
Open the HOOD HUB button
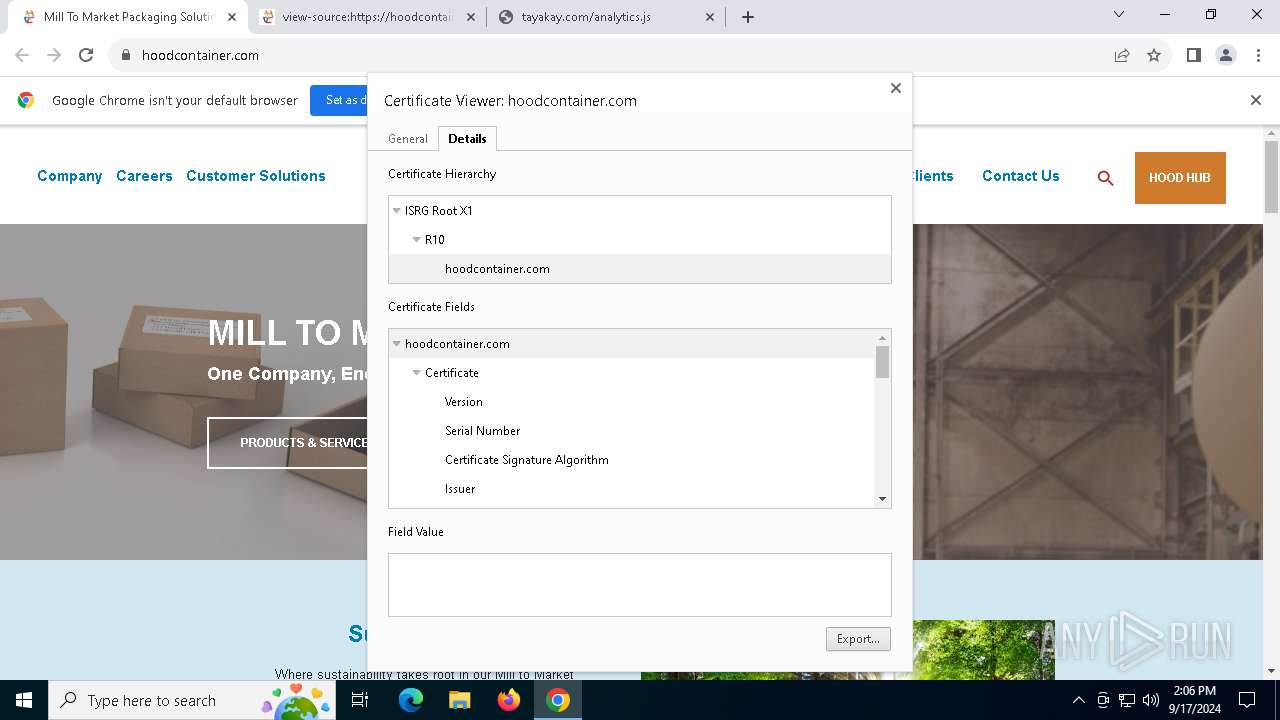pyautogui.click(x=1180, y=178)
